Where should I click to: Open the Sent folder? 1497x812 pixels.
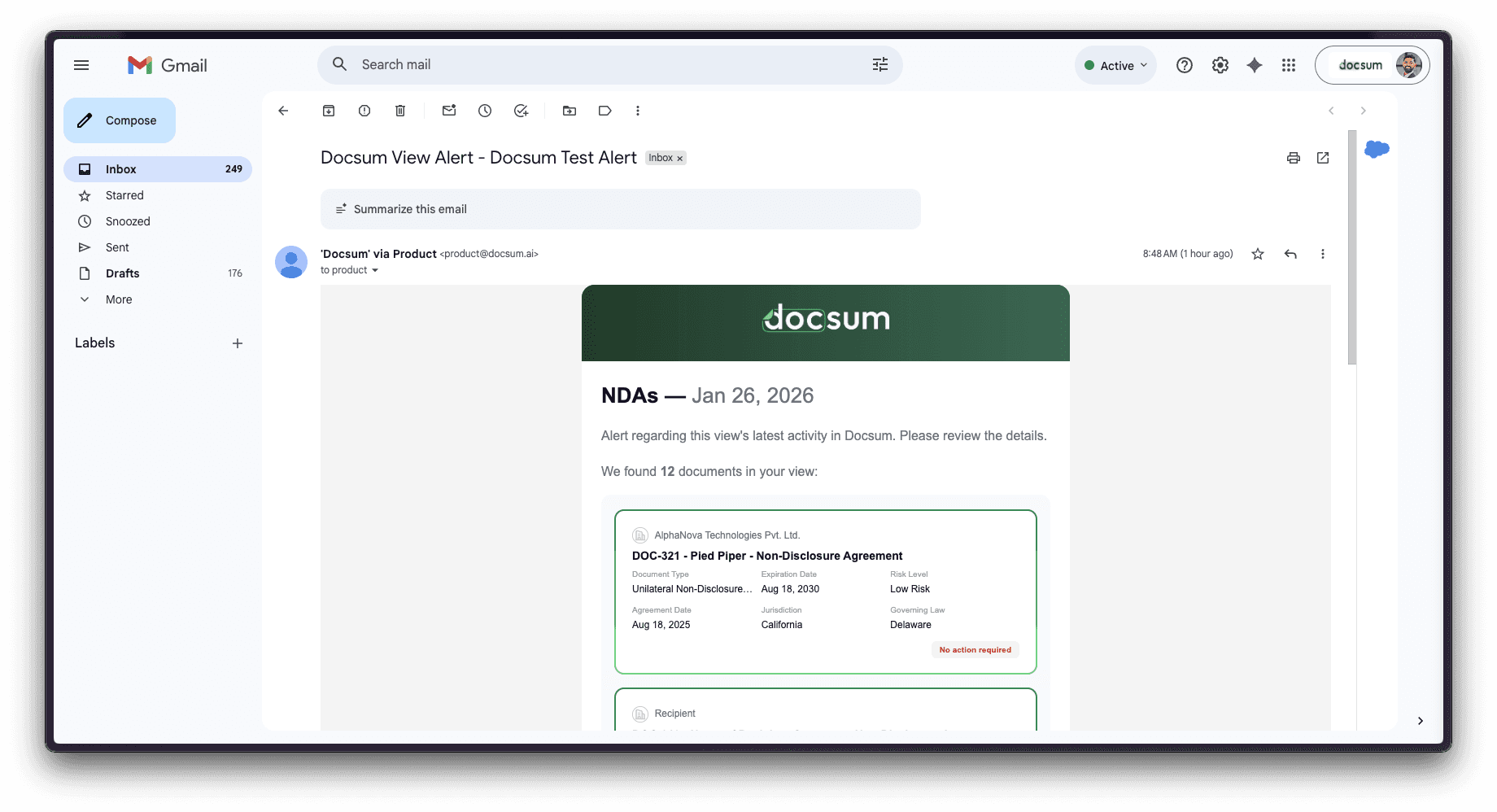tap(158, 247)
